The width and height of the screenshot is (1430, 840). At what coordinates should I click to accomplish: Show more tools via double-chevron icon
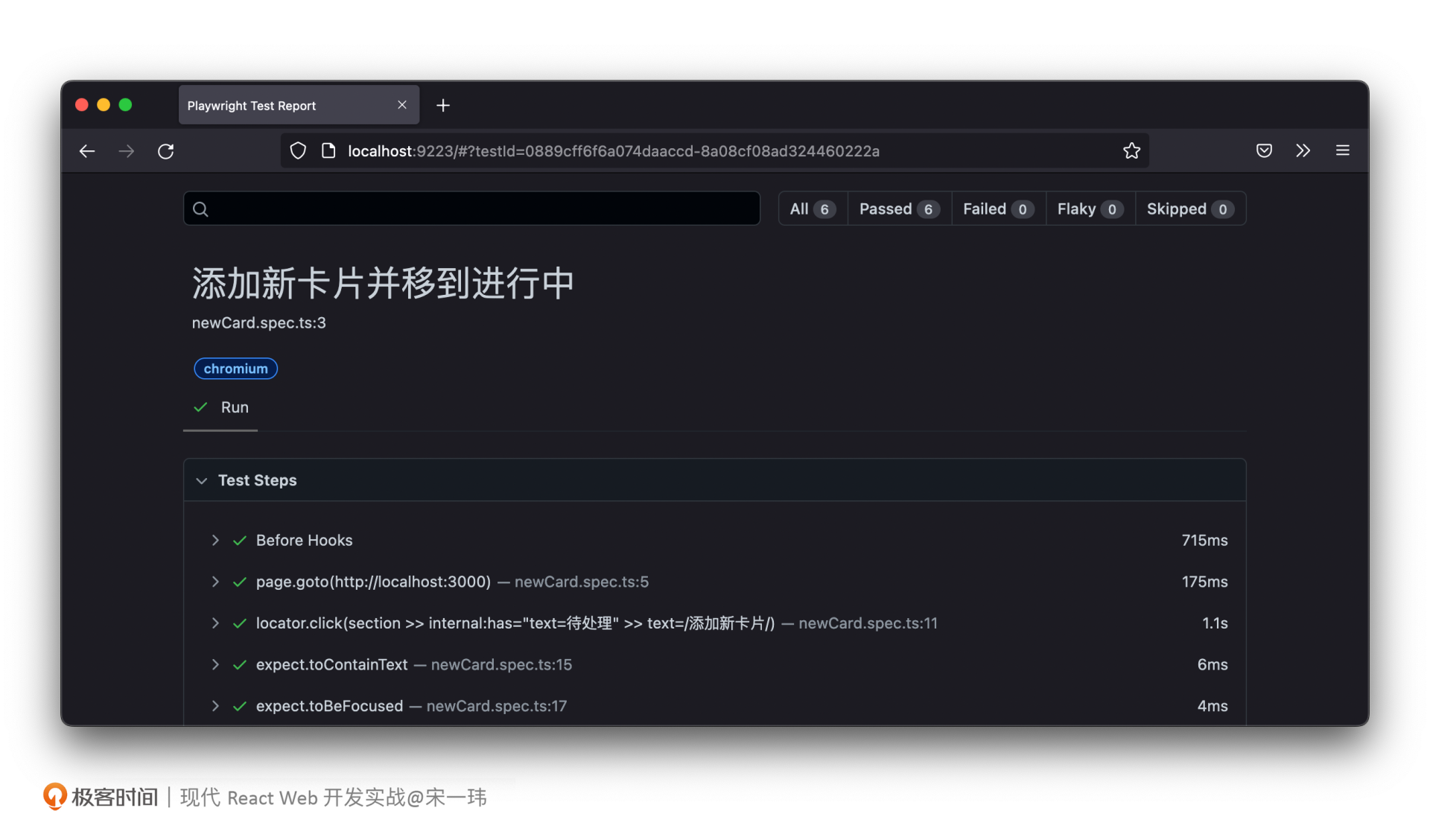coord(1303,151)
